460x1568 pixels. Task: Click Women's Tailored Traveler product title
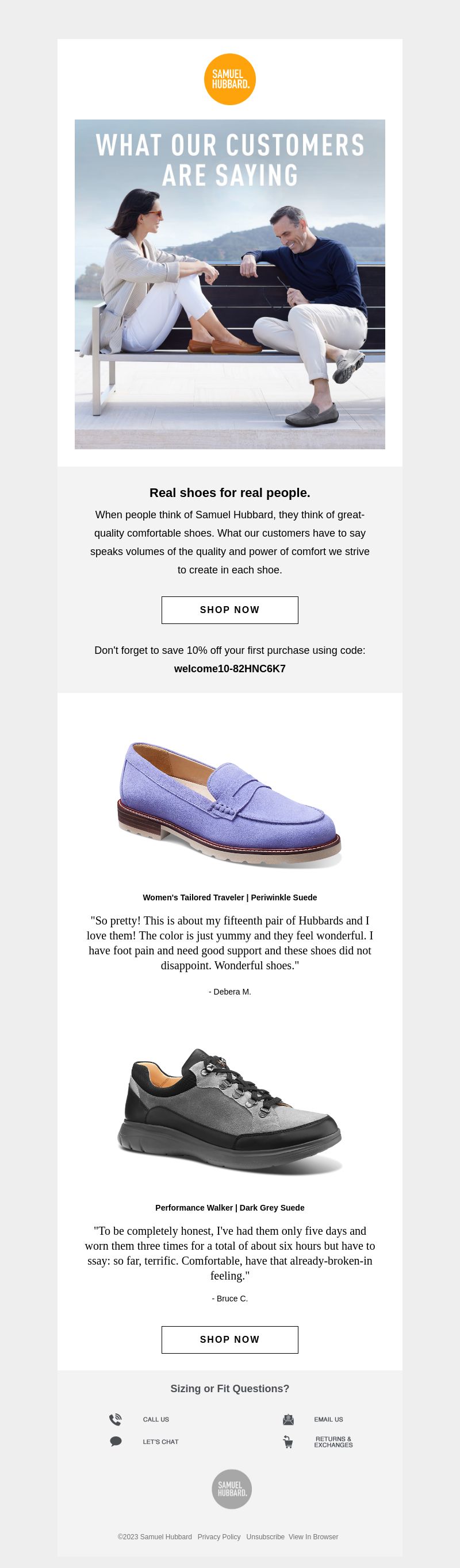pos(229,897)
